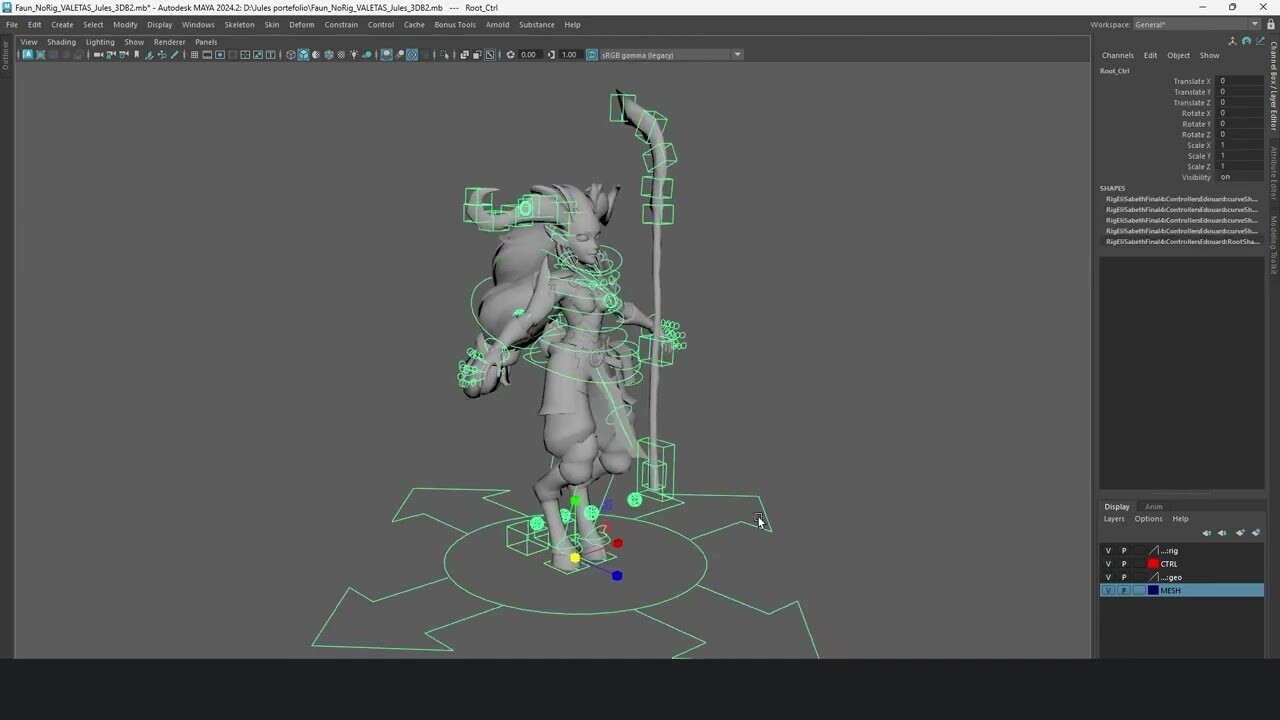Toggle the P playback box on MESH layer
Image resolution: width=1280 pixels, height=720 pixels.
(1124, 590)
